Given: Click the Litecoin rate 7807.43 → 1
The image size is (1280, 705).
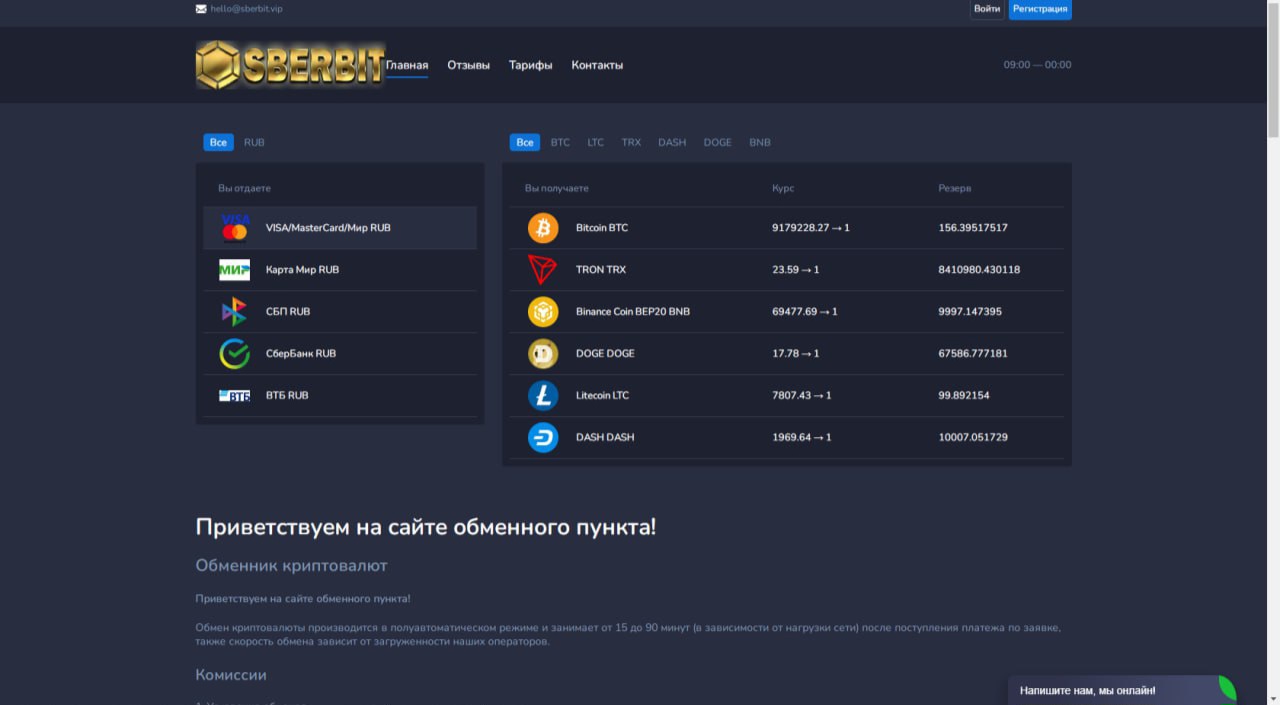Looking at the screenshot, I should point(802,396).
